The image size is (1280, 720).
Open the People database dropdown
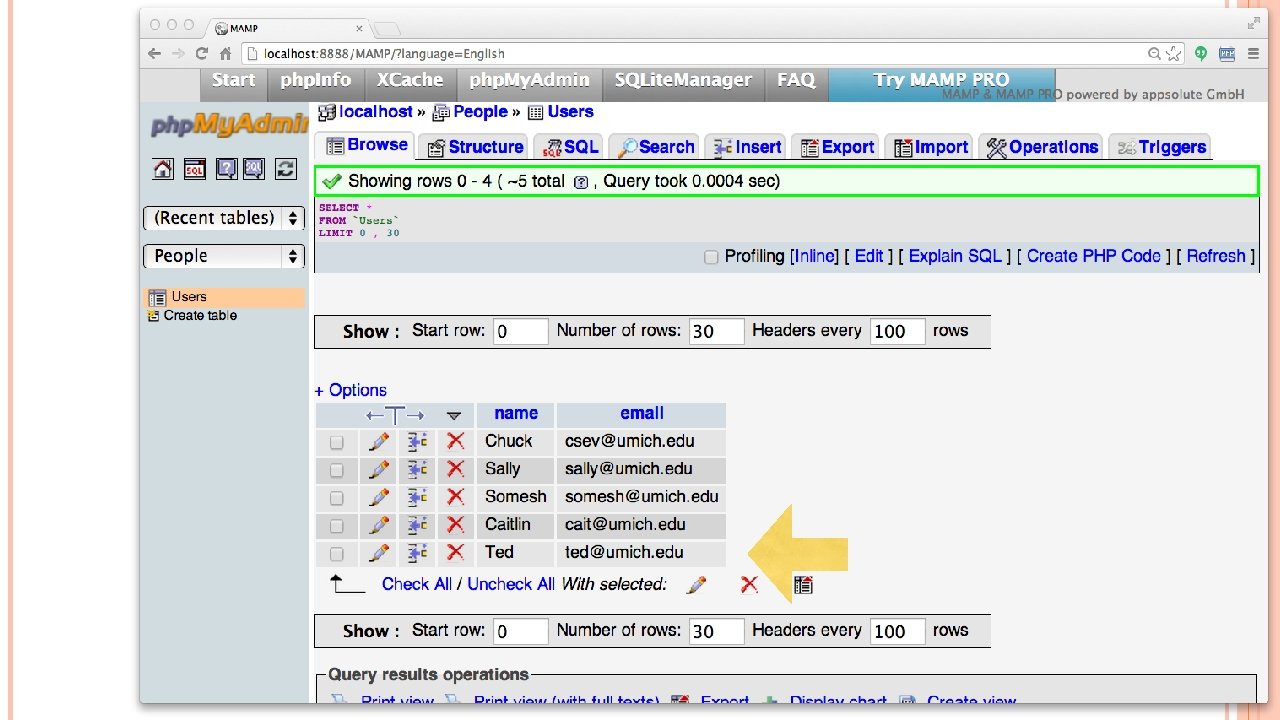(x=224, y=256)
